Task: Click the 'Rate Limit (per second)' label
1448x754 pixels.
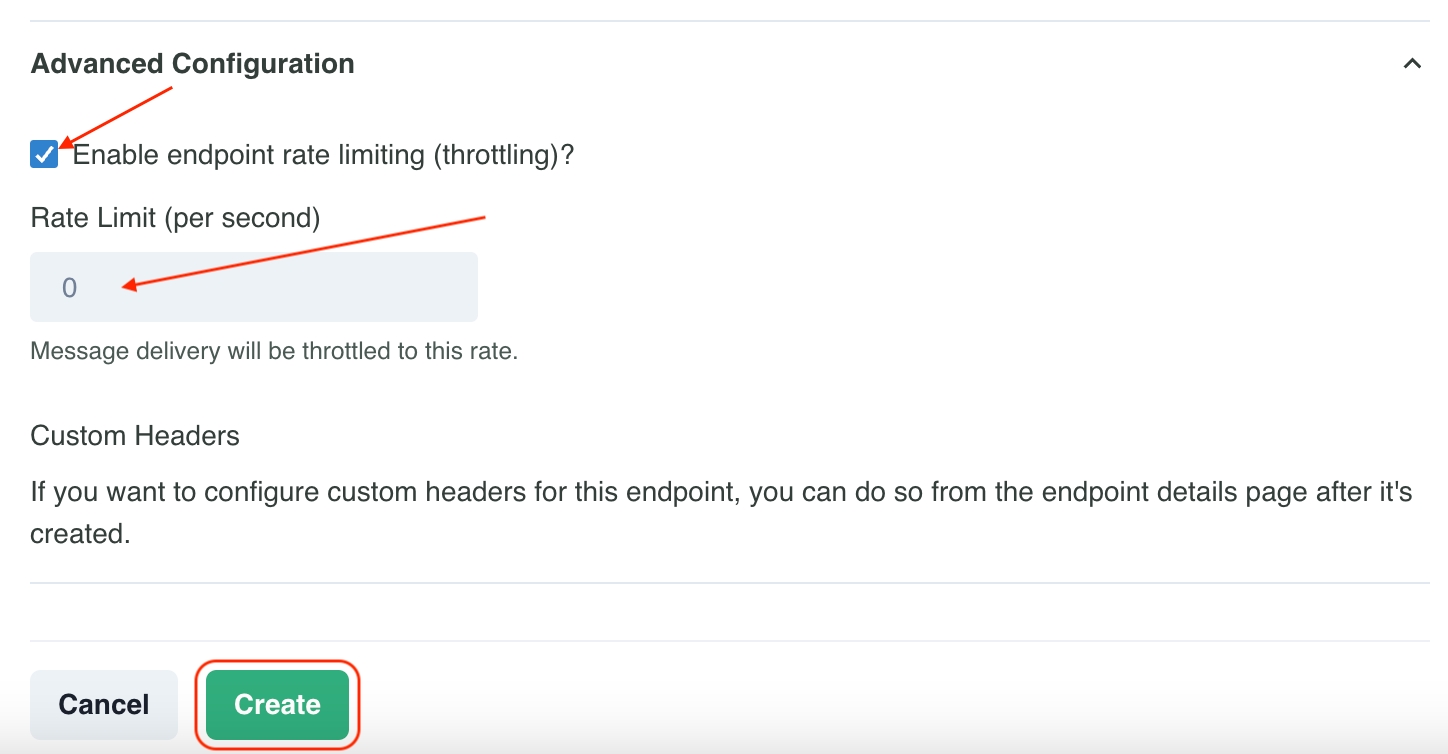Action: coord(175,217)
